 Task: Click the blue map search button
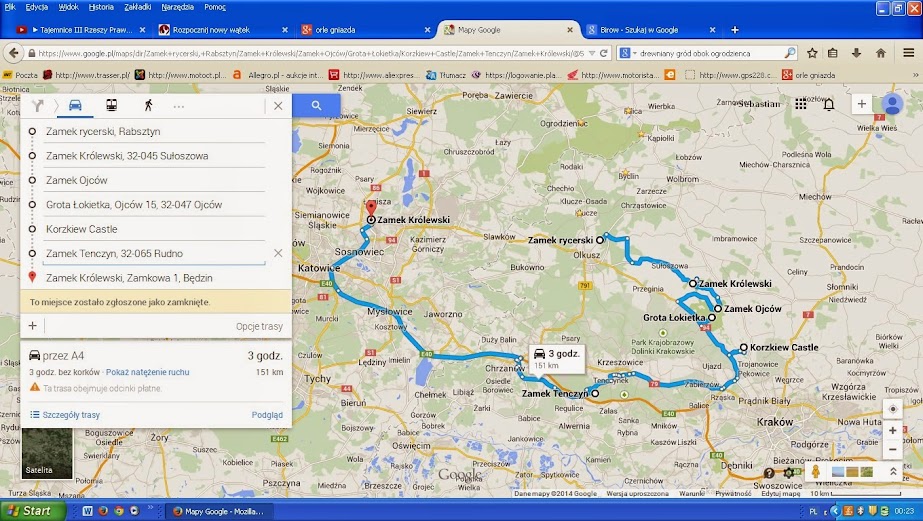coord(316,105)
